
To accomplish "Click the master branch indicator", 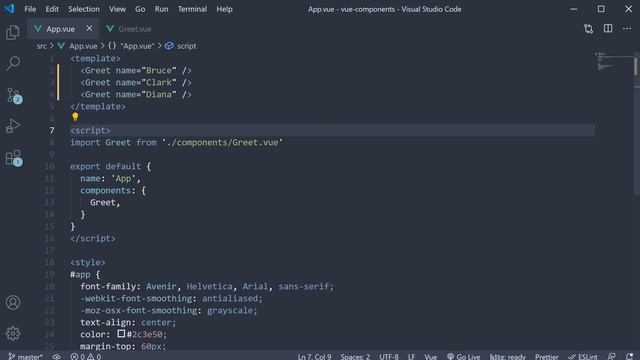I will (x=25, y=356).
